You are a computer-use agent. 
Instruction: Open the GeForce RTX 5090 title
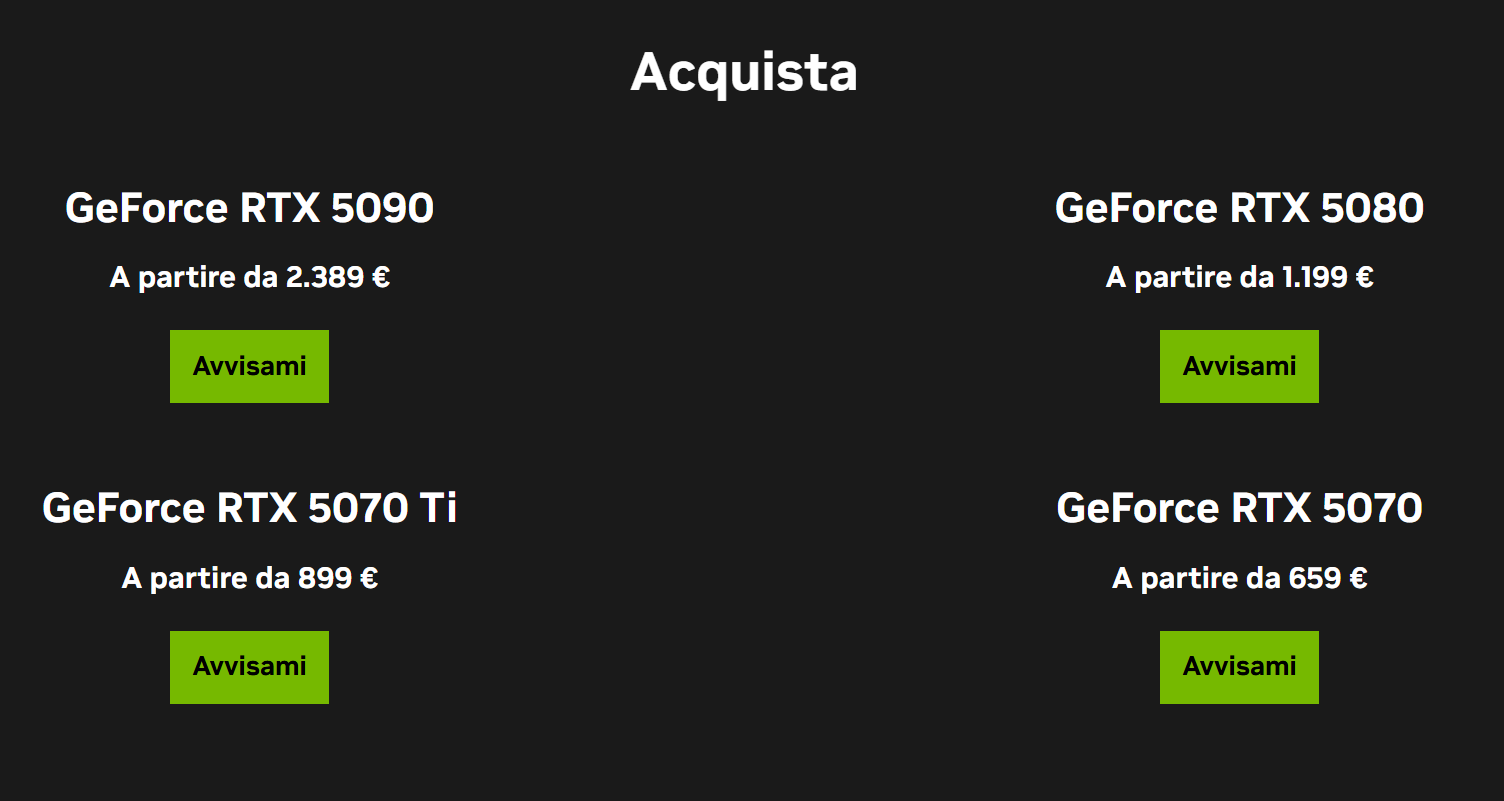click(x=249, y=208)
